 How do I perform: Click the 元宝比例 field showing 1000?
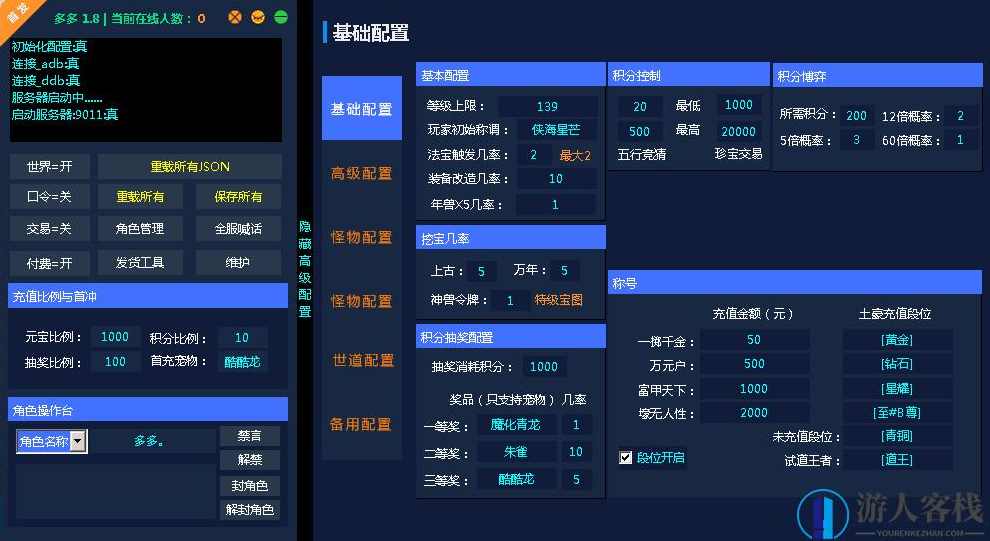click(x=115, y=337)
